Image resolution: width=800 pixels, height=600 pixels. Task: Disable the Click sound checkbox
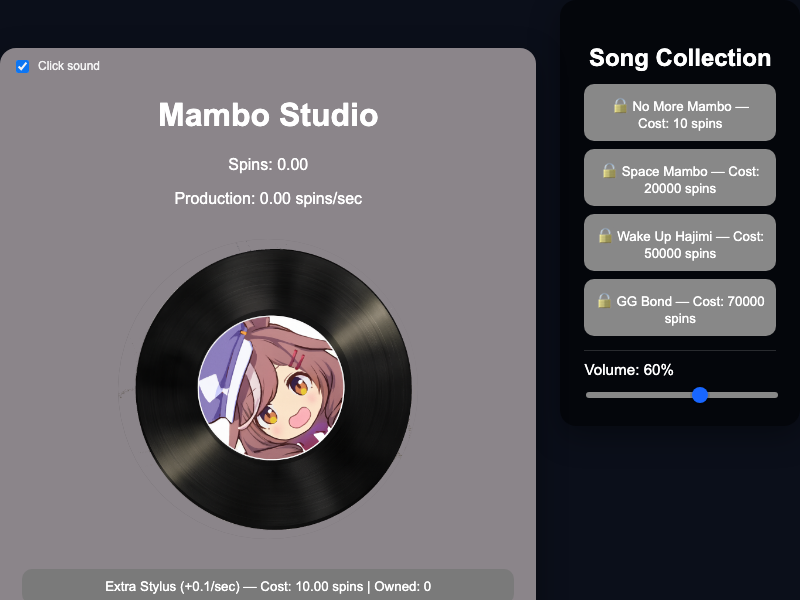pyautogui.click(x=22, y=66)
